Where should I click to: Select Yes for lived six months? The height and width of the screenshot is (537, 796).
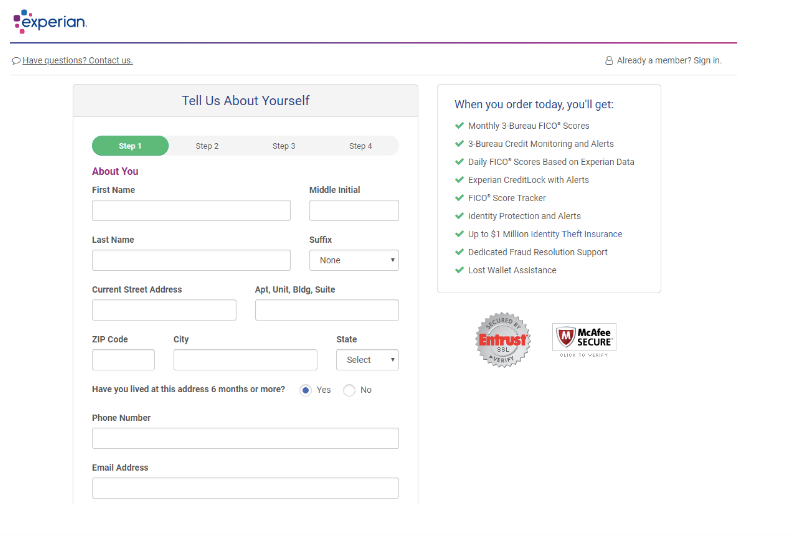[x=306, y=390]
